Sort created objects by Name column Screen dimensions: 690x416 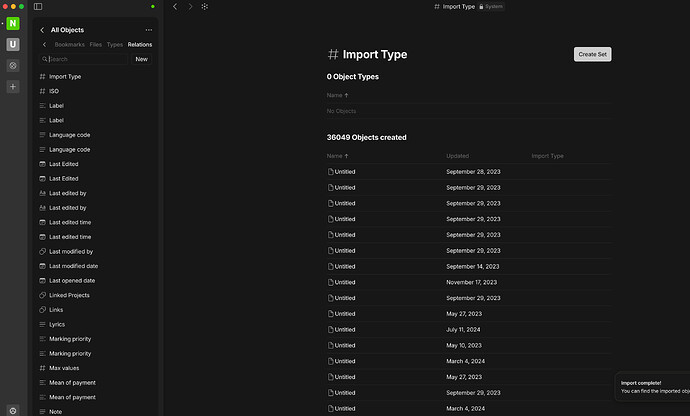click(x=338, y=156)
